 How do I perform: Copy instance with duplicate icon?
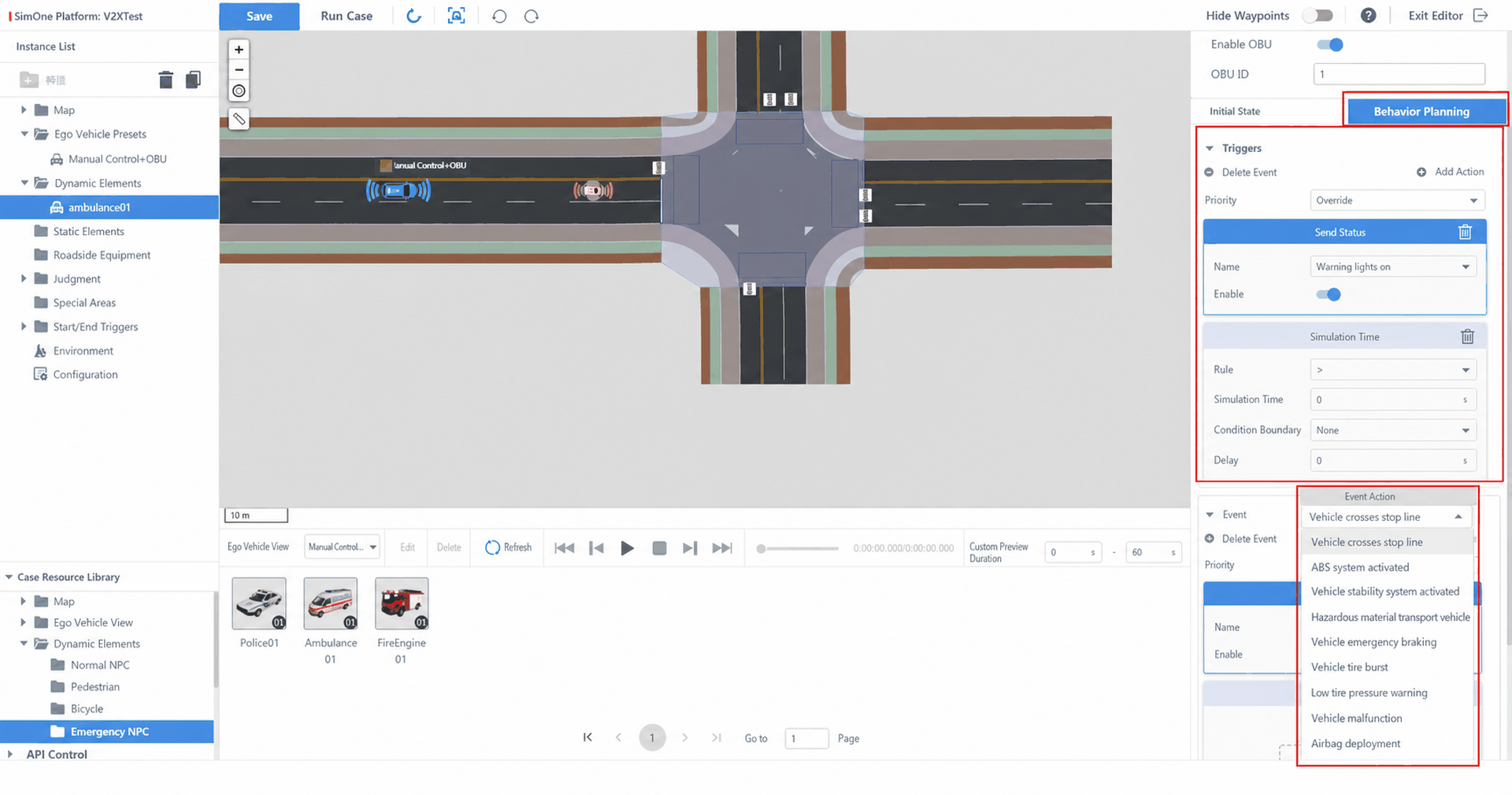(193, 80)
